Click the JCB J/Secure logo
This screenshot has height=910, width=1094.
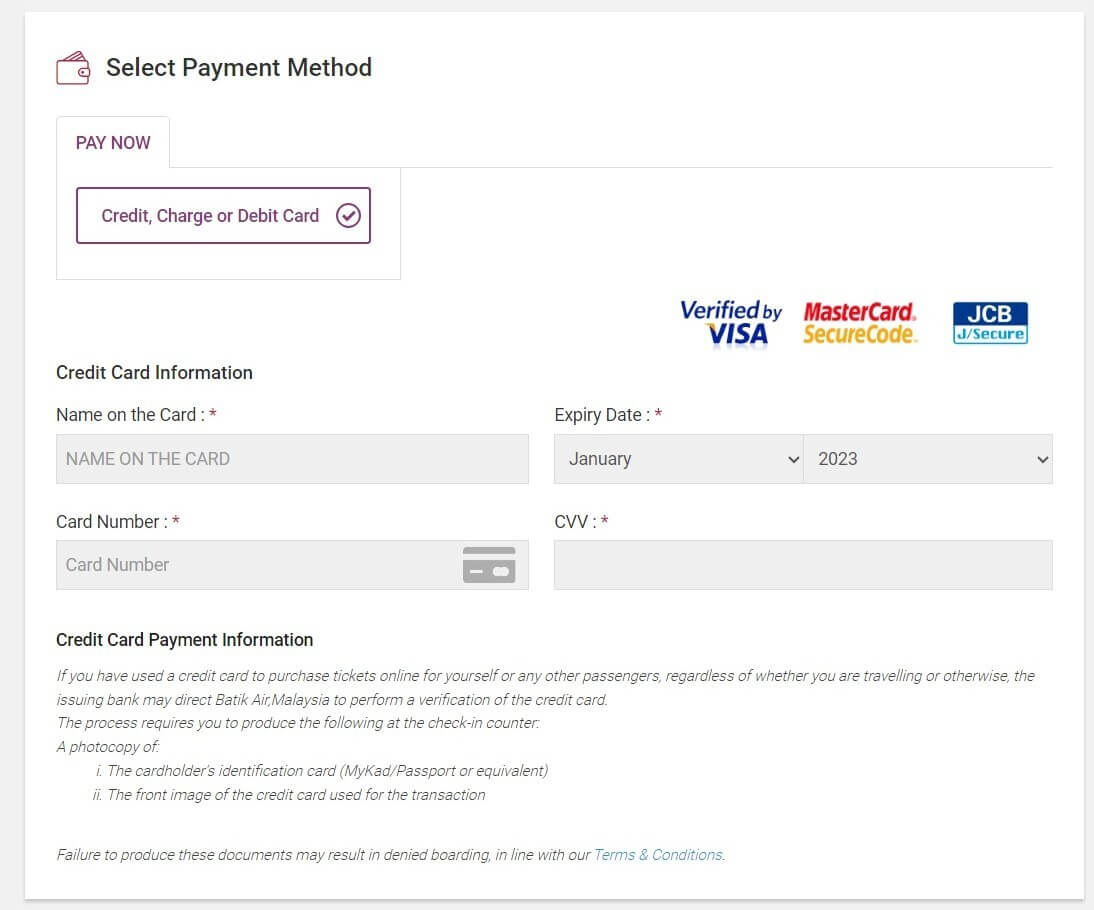click(990, 322)
